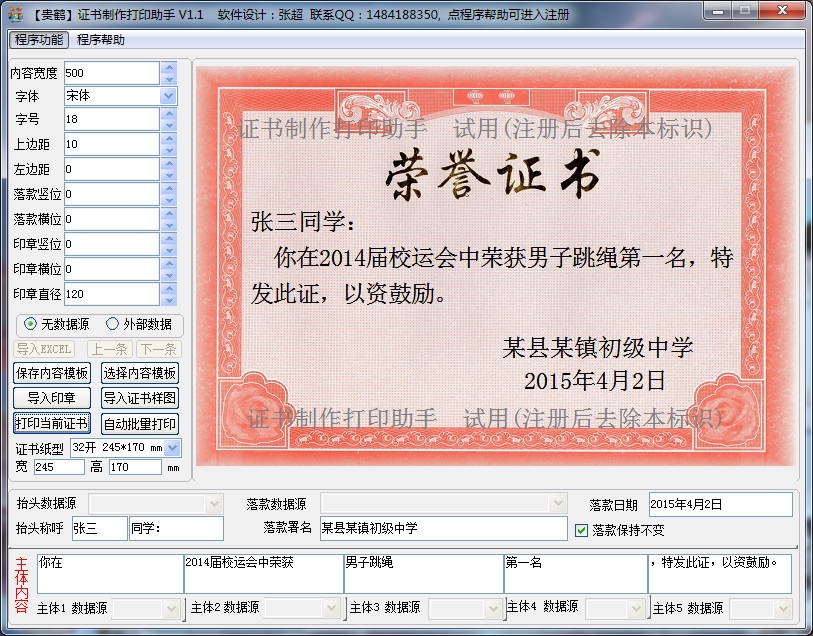Click the 选择内容模板 button
The width and height of the screenshot is (813, 636).
140,373
